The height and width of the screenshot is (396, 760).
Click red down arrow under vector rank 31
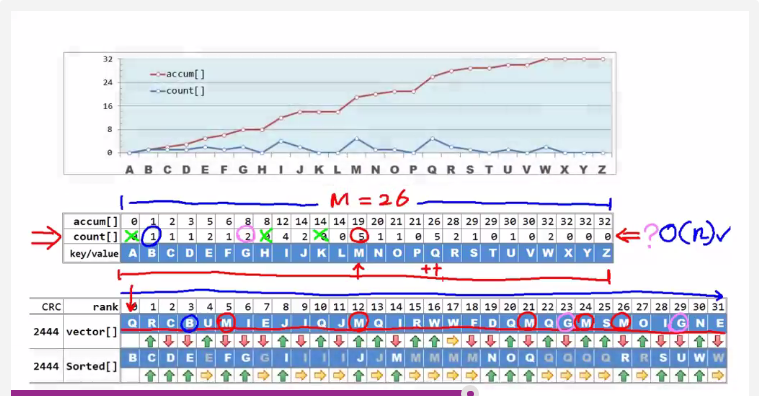click(717, 341)
